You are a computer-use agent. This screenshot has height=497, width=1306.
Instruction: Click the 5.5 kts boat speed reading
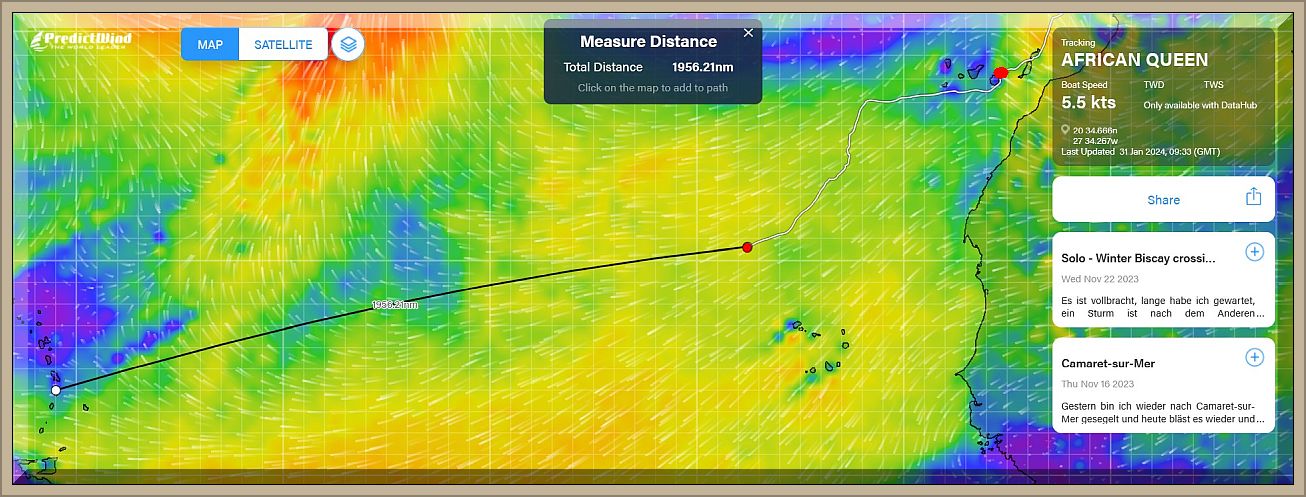pyautogui.click(x=1088, y=103)
